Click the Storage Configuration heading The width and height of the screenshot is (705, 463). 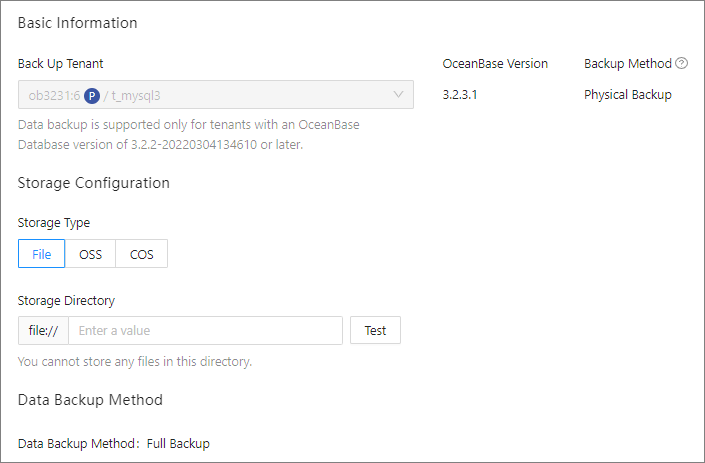(x=94, y=183)
